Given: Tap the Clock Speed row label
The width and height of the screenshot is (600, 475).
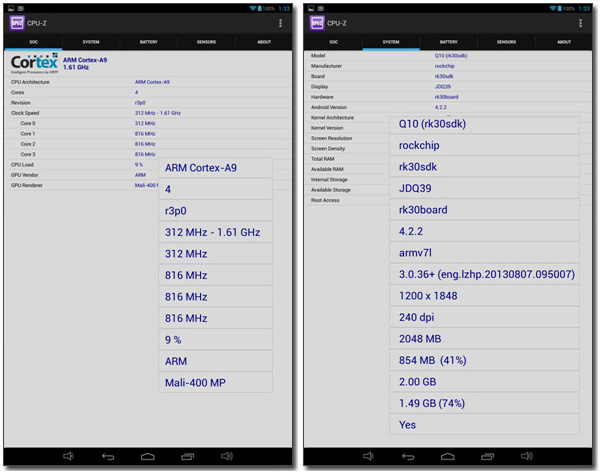Looking at the screenshot, I should pos(25,113).
